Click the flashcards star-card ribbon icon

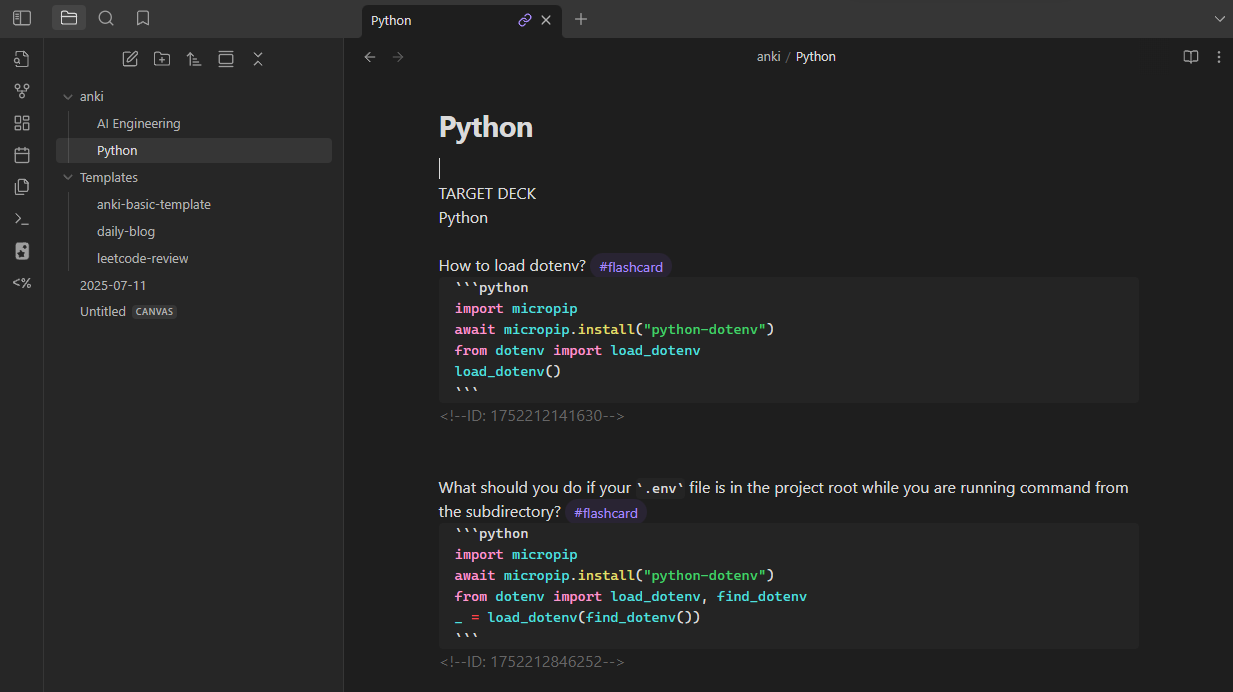(x=22, y=251)
